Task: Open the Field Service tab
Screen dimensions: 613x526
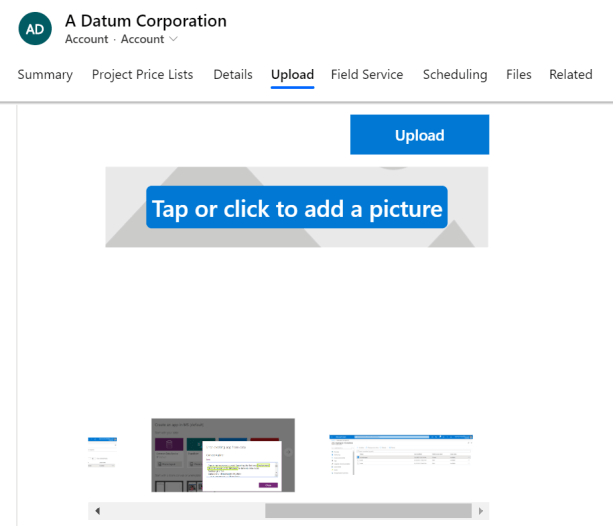Action: tap(367, 75)
